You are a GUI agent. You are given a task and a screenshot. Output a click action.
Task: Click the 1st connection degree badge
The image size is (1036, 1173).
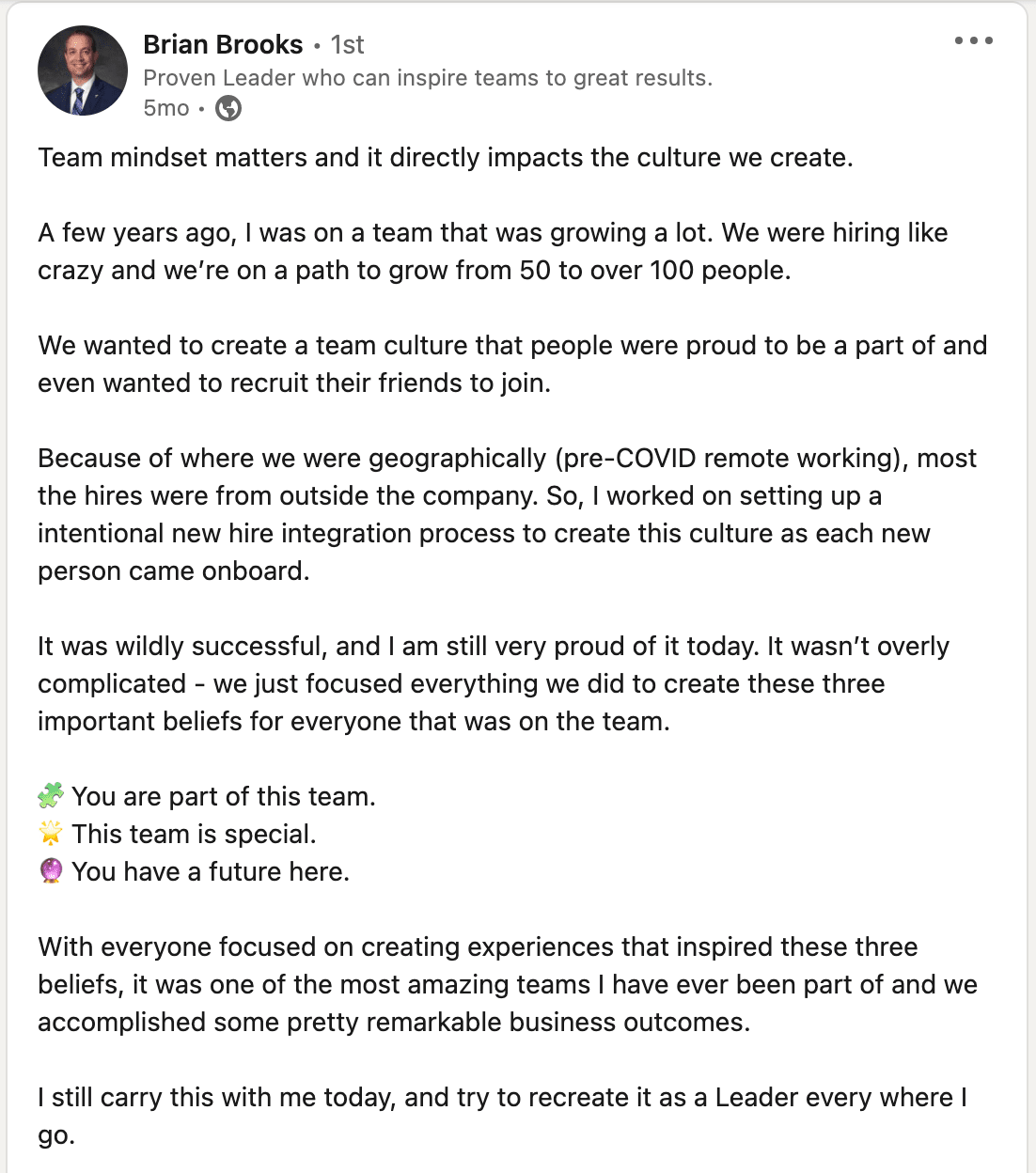347,44
